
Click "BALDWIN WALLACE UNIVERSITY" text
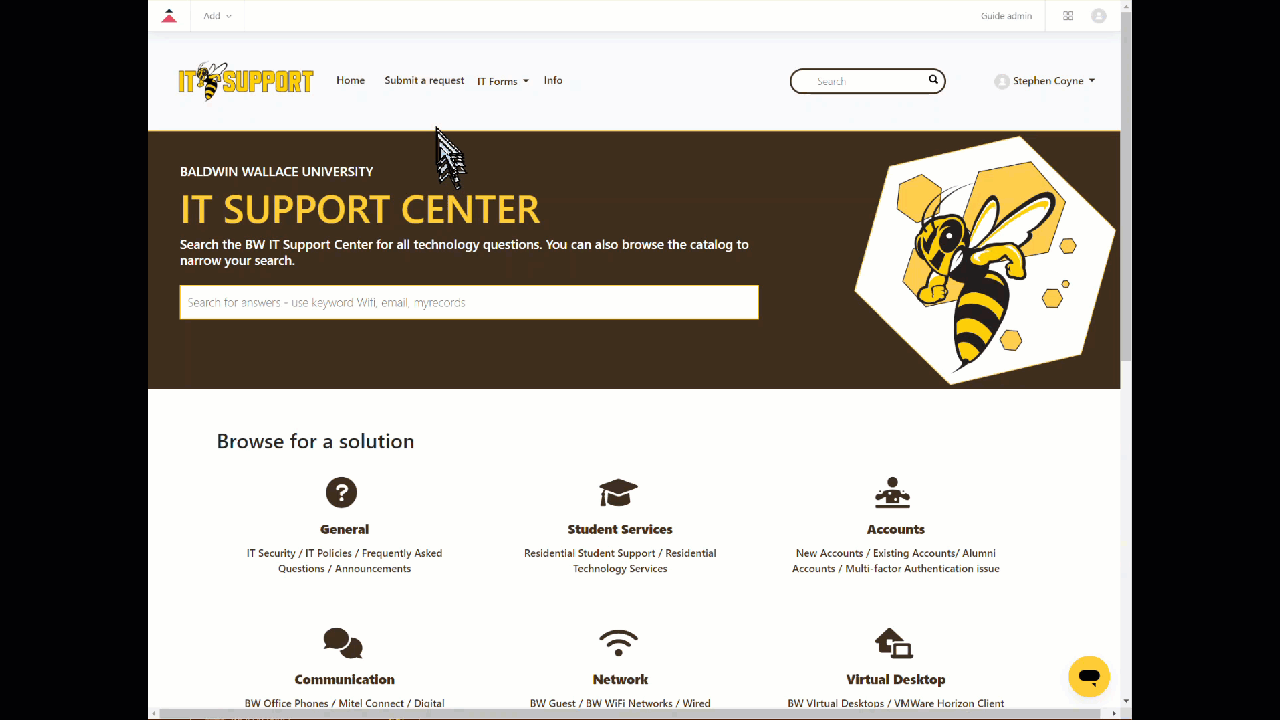click(x=277, y=171)
